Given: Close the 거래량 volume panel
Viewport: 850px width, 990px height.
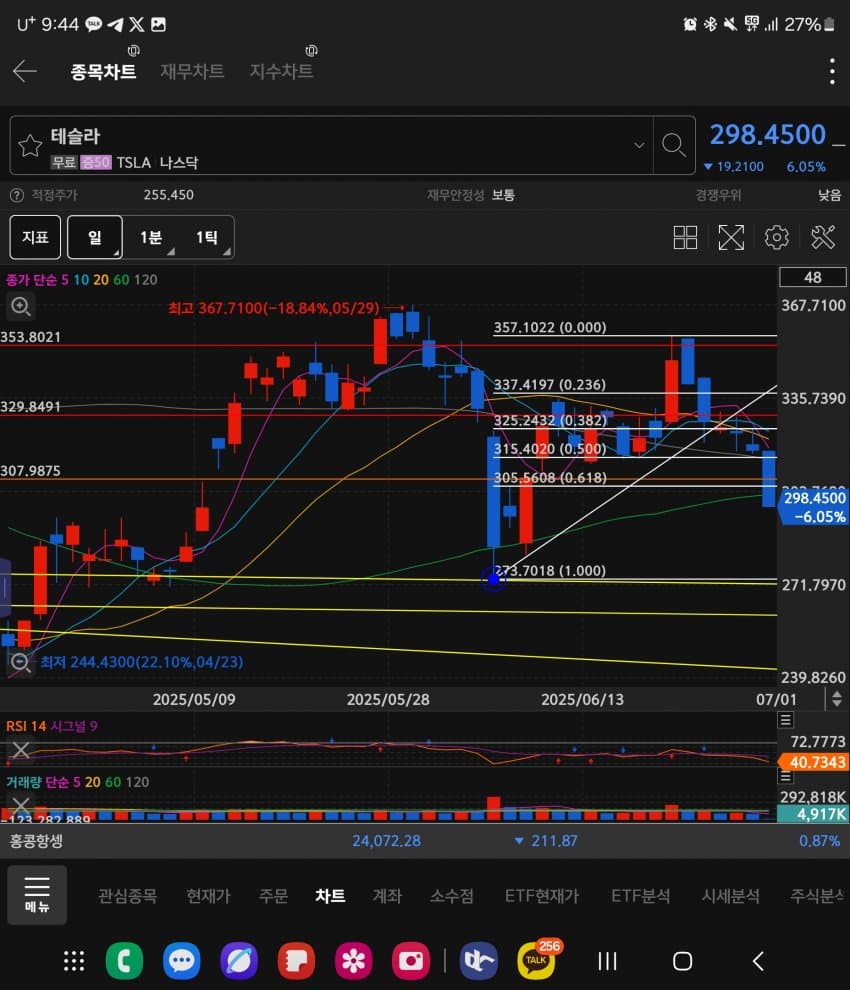Looking at the screenshot, I should pos(21,806).
